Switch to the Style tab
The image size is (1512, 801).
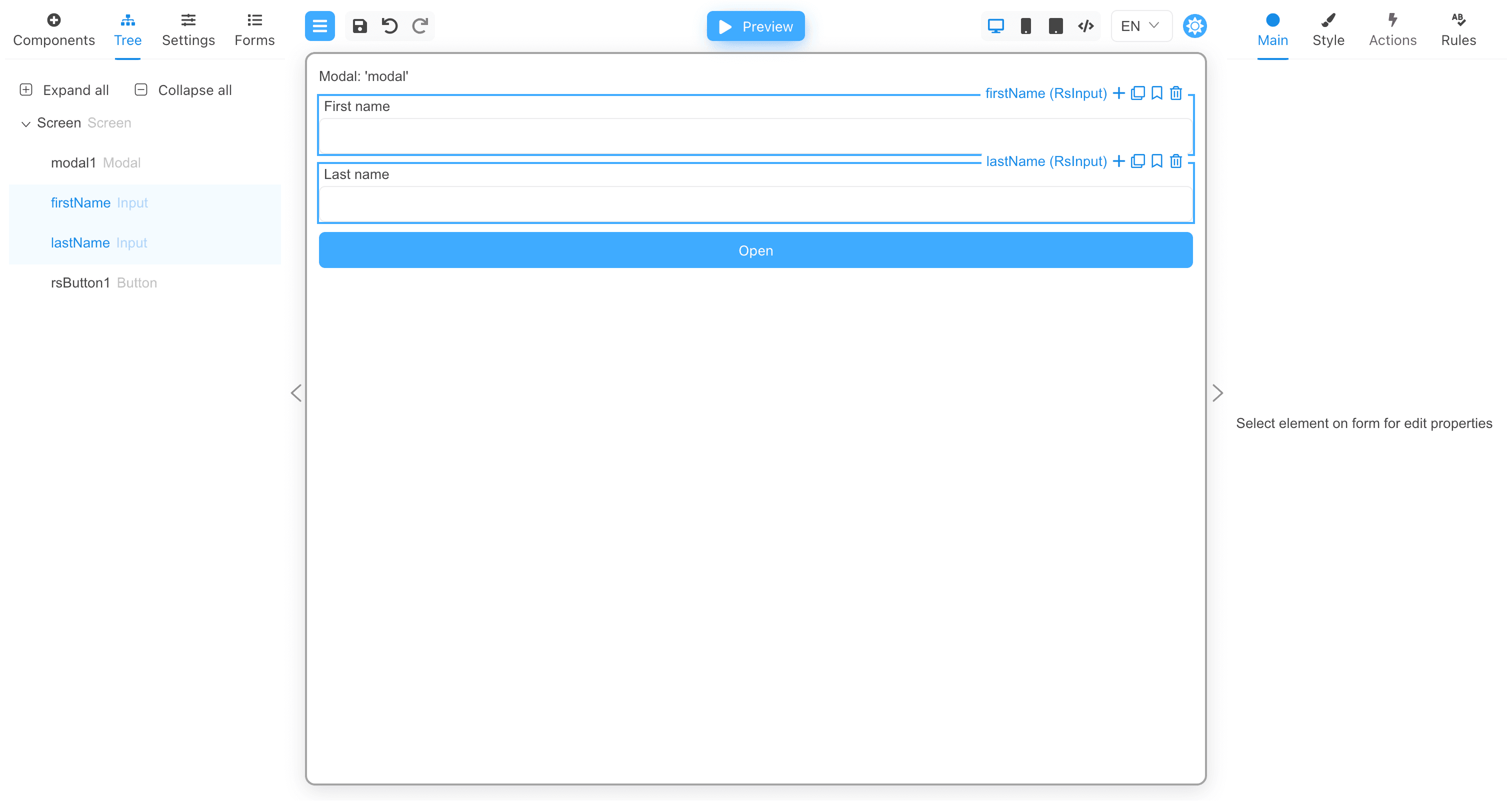[x=1329, y=29]
